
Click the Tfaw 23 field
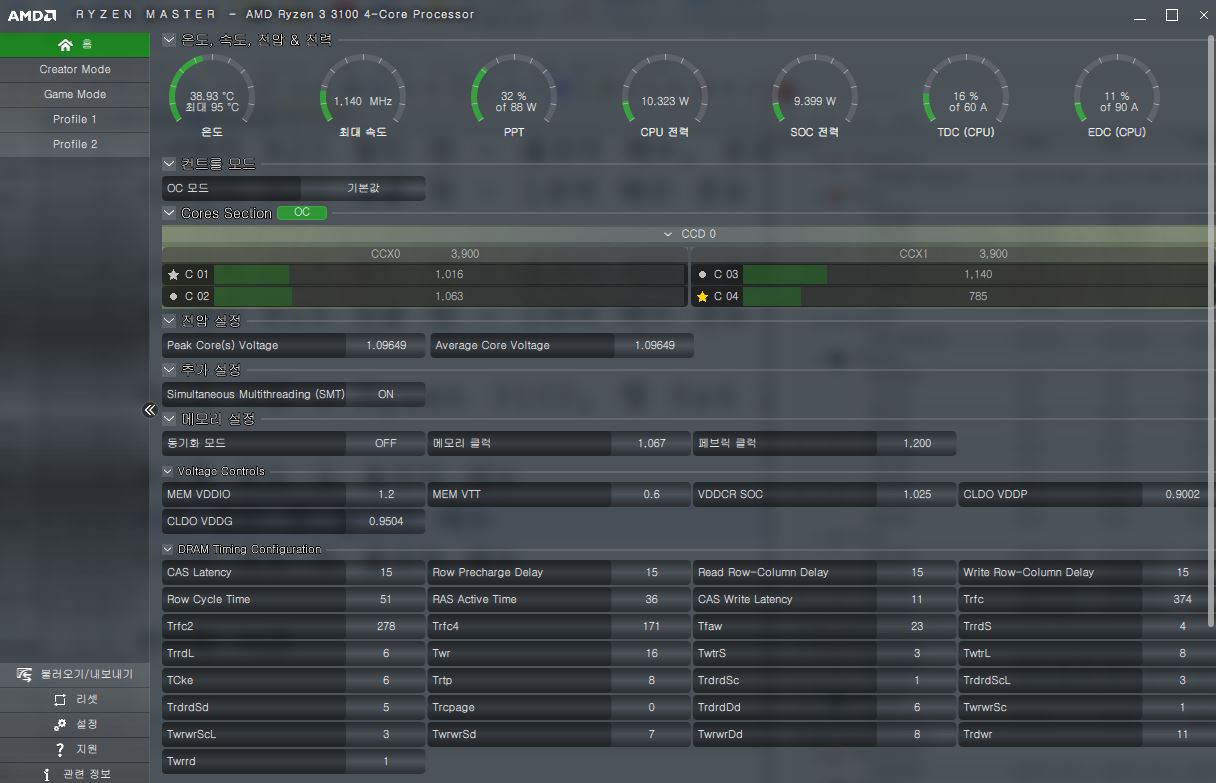tap(825, 626)
